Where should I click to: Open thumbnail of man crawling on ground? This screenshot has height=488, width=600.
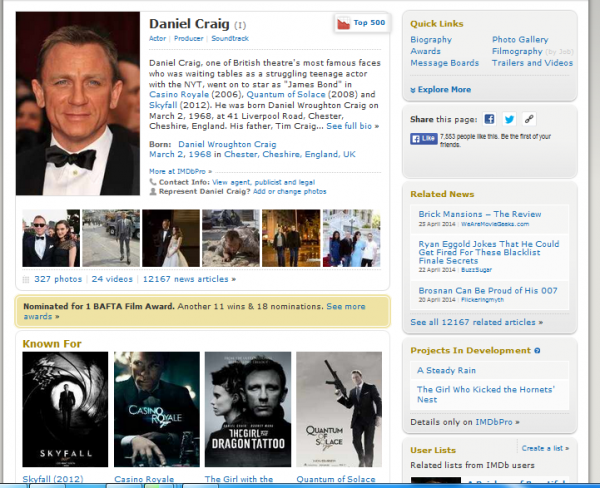pos(231,238)
